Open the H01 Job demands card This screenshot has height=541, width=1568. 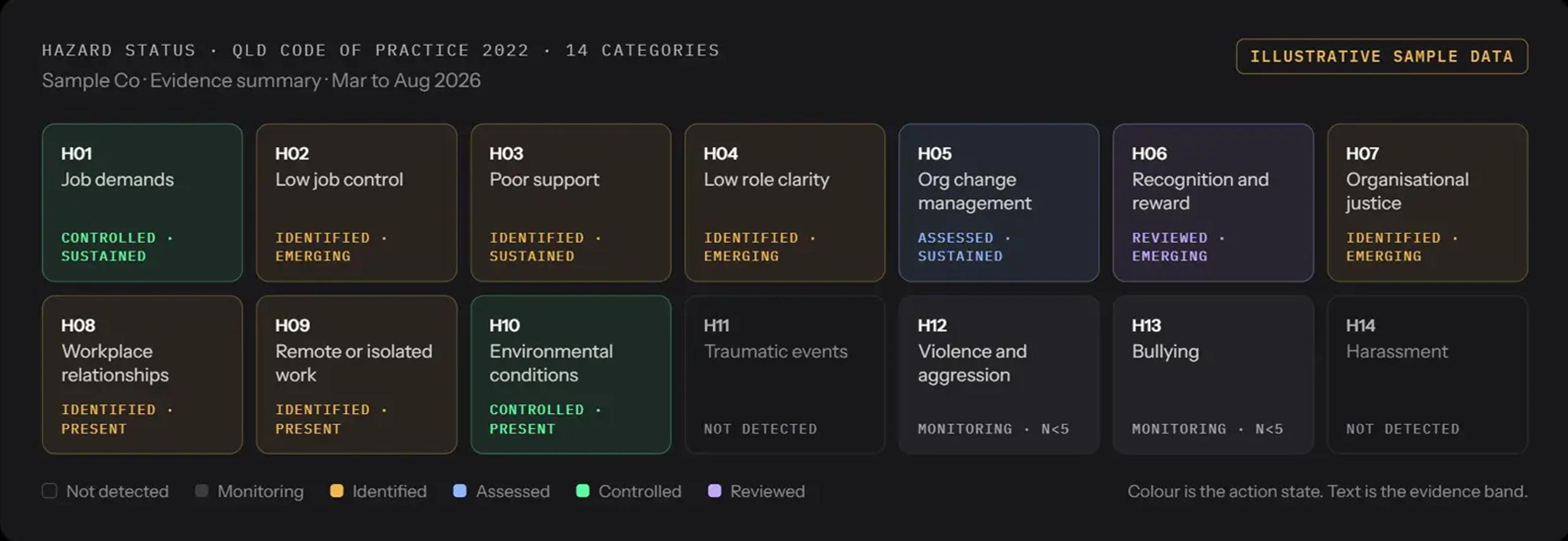tap(142, 203)
